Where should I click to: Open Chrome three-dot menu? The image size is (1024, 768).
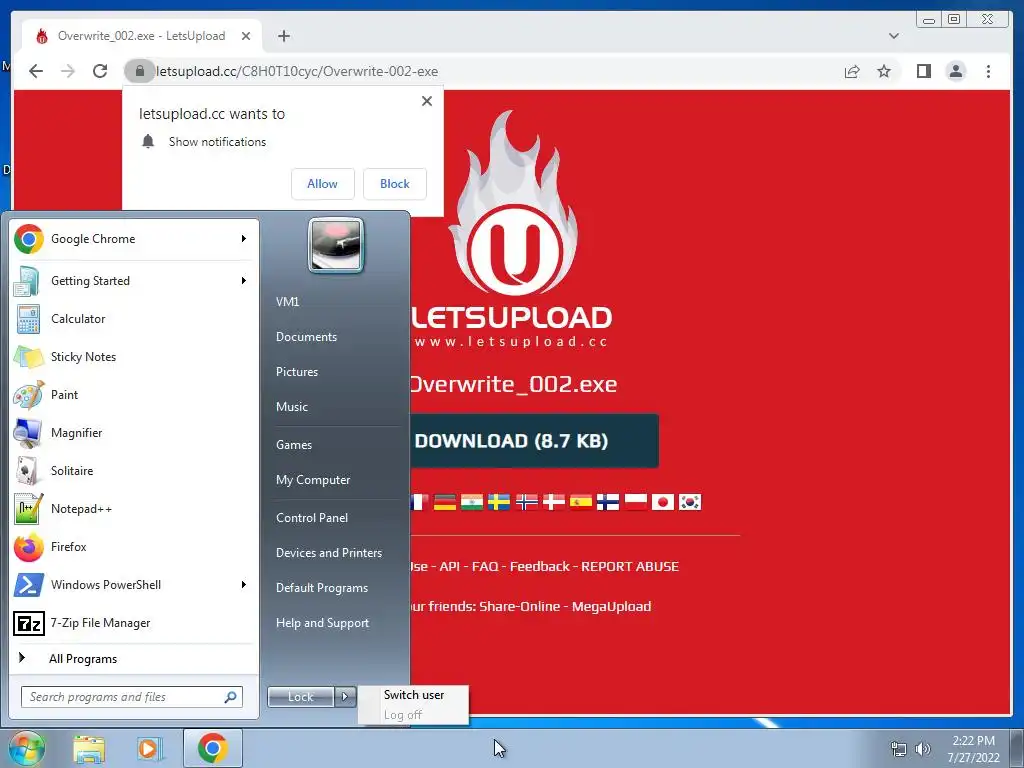988,71
